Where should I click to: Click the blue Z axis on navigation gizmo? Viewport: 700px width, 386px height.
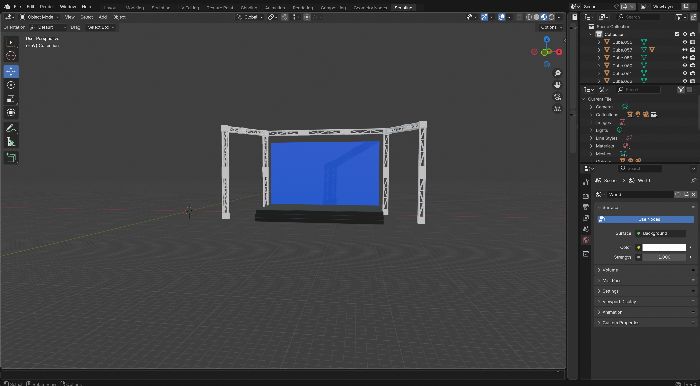[547, 39]
